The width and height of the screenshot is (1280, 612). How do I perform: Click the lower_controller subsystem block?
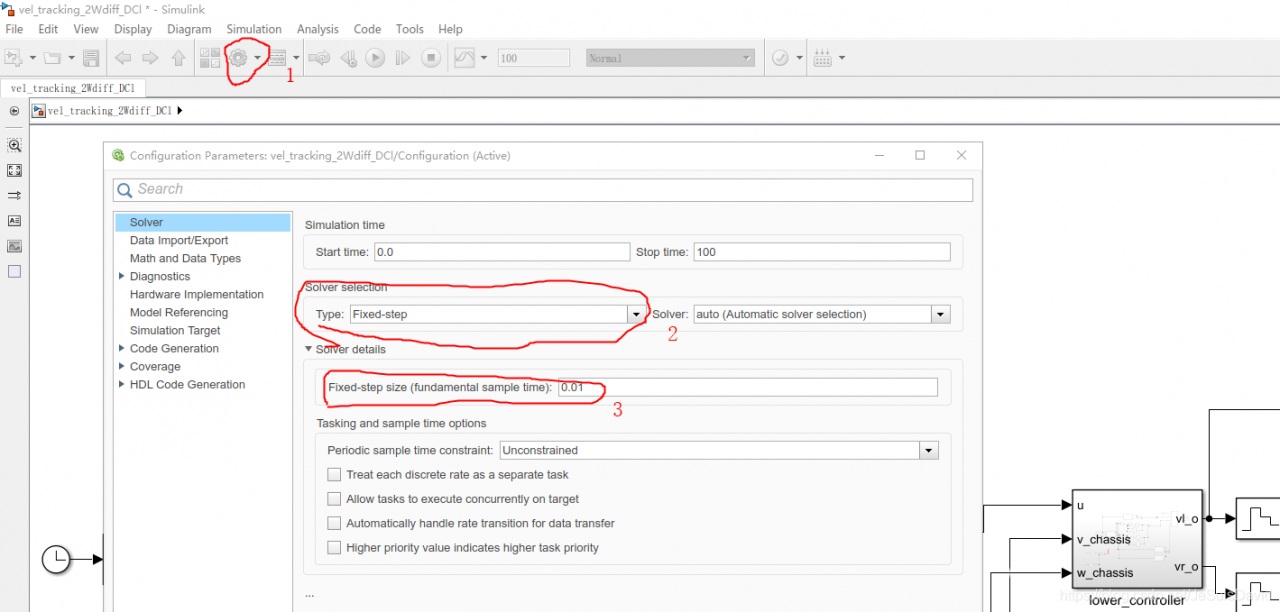click(1137, 540)
